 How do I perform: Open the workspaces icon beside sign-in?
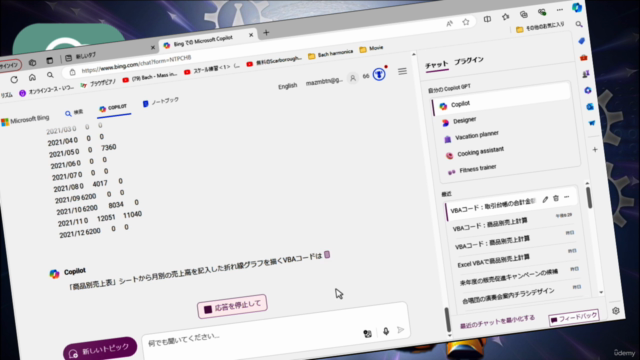click(32, 62)
